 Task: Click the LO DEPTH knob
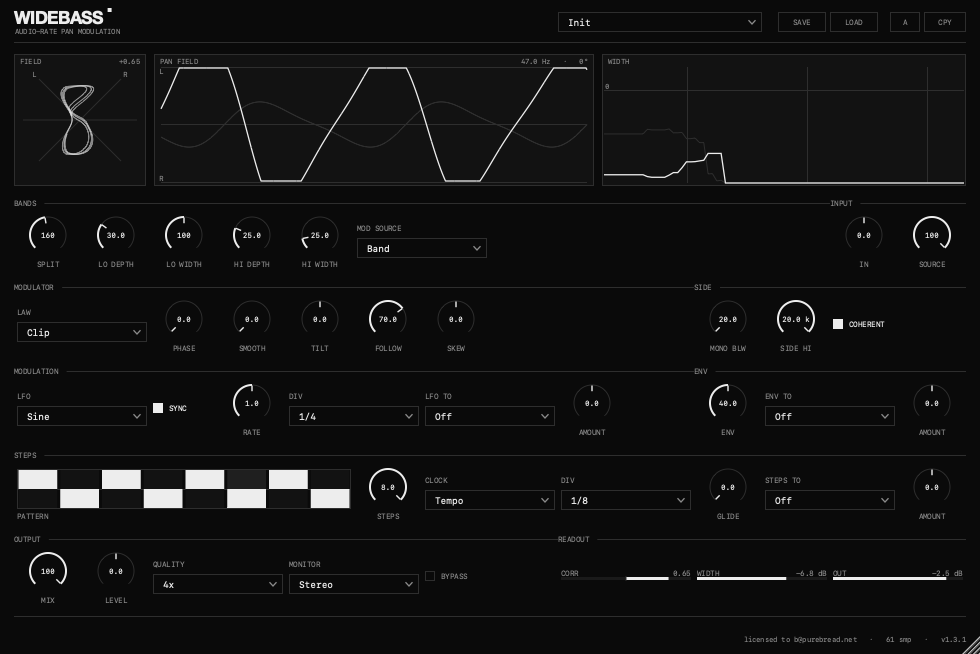coord(116,235)
